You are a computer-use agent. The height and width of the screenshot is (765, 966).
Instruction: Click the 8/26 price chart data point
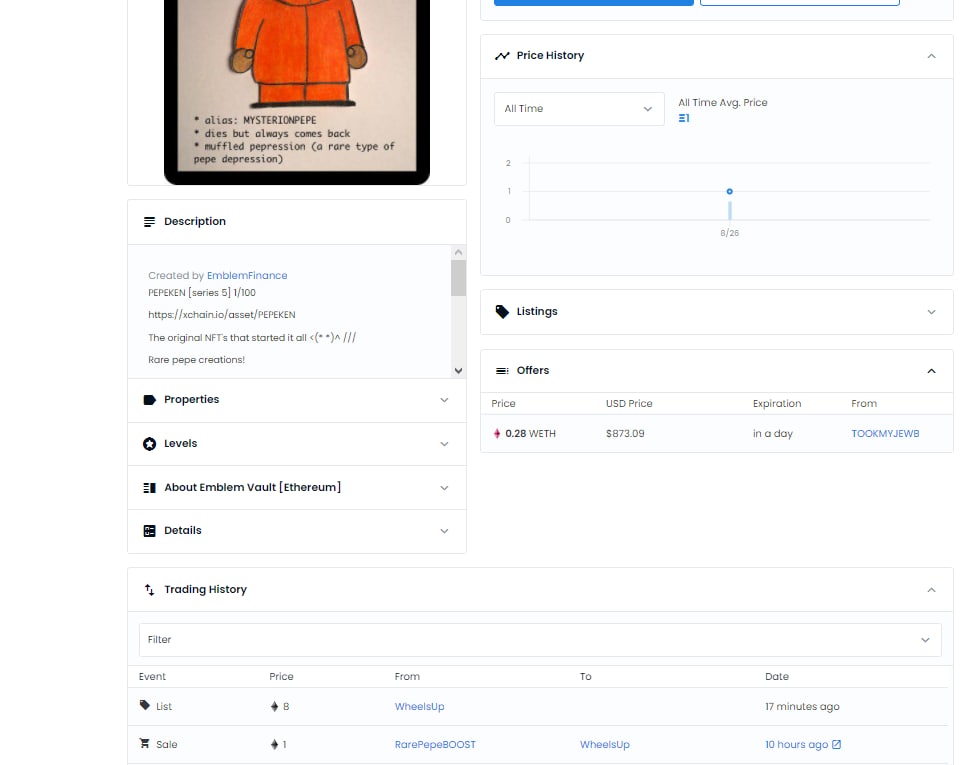729,192
